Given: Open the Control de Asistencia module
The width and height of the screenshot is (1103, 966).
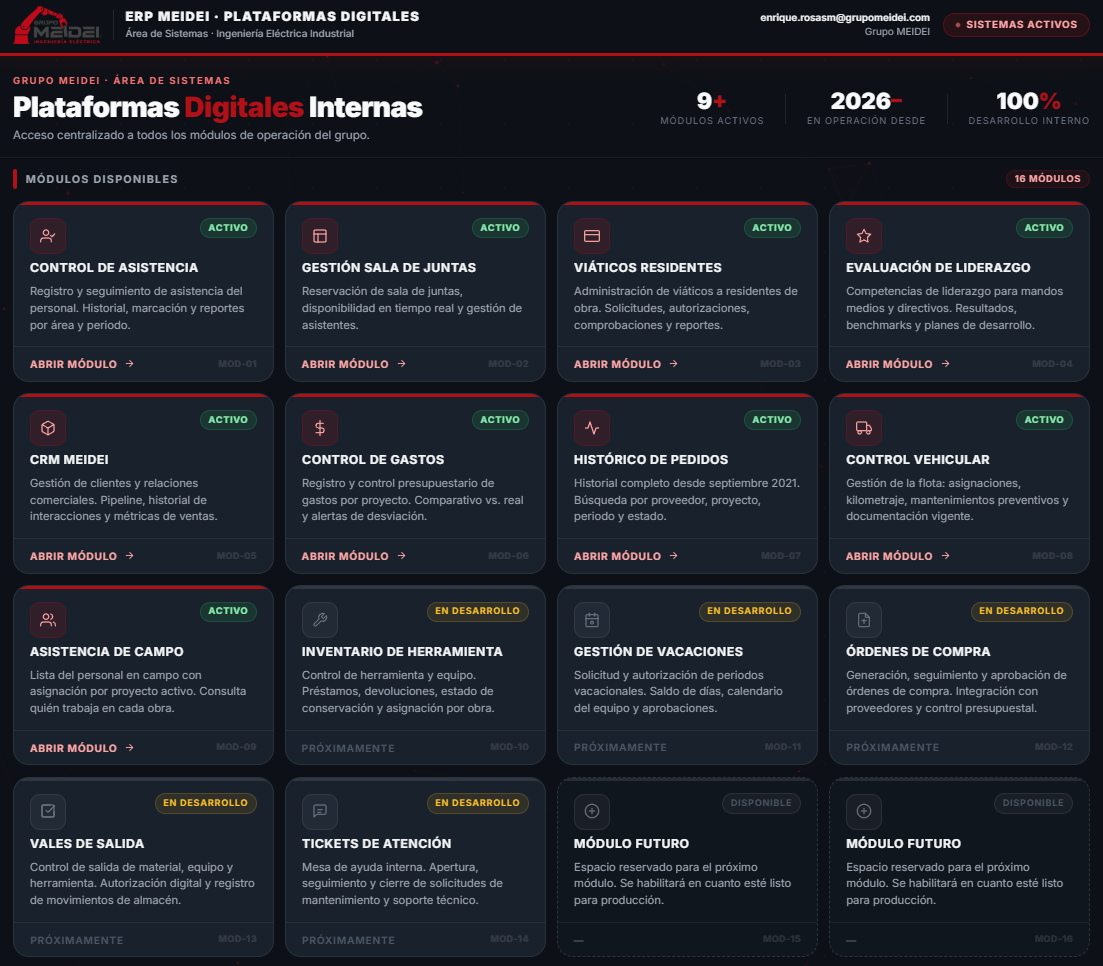Looking at the screenshot, I should tap(82, 364).
